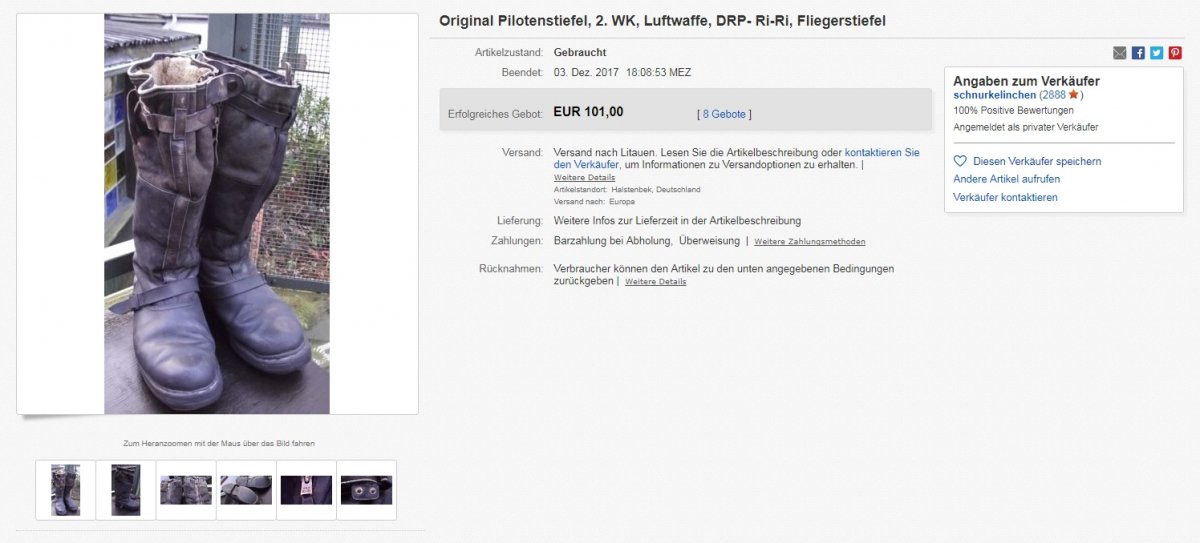The height and width of the screenshot is (543, 1200).
Task: Click the feedback score 2888
Action: click(x=1053, y=95)
